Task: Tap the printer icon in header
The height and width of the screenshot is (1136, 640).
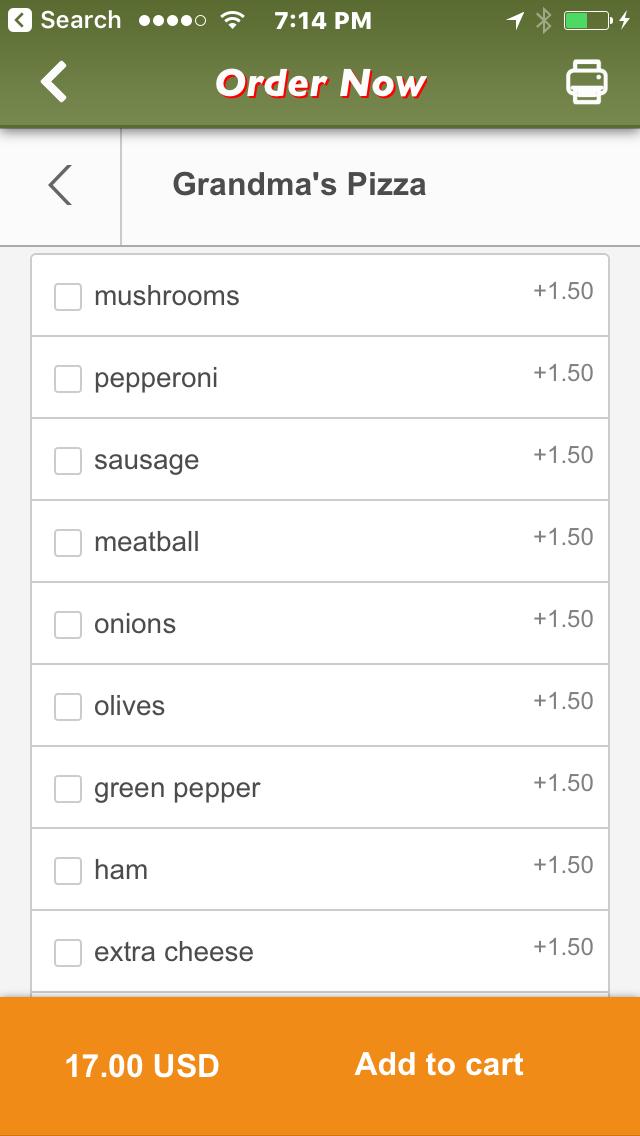Action: [x=587, y=82]
